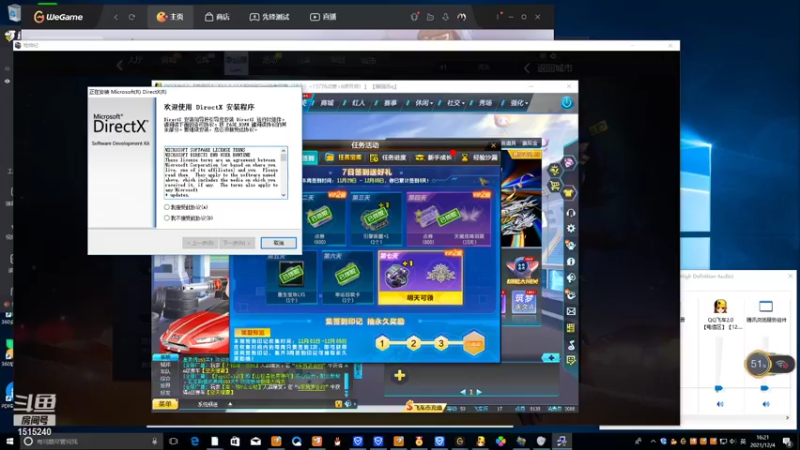Open the WeGame 主页 tab
Viewport: 800px width, 450px height.
point(170,17)
